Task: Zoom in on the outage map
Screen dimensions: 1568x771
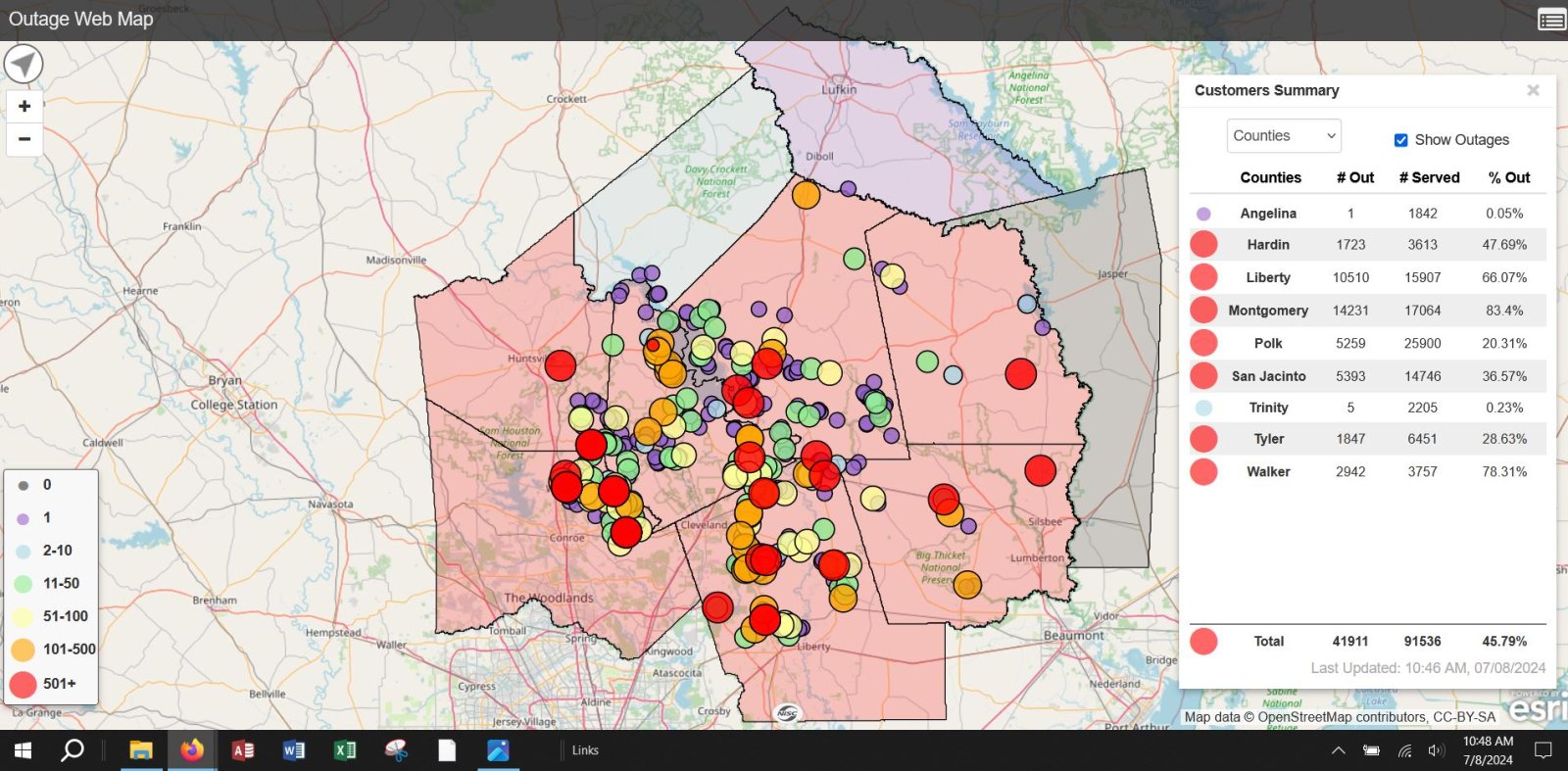Action: tap(24, 106)
